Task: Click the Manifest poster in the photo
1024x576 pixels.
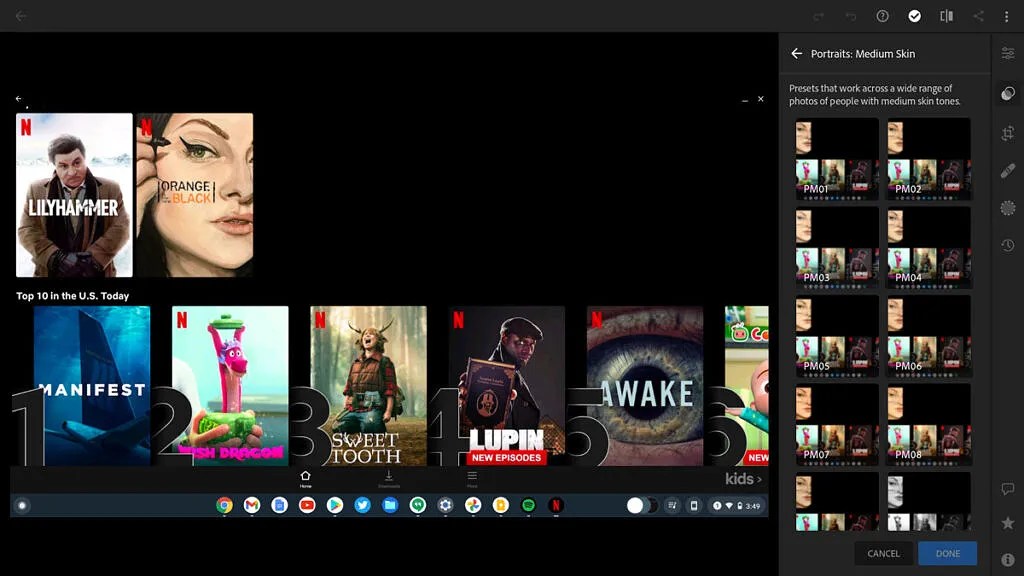Action: point(92,386)
